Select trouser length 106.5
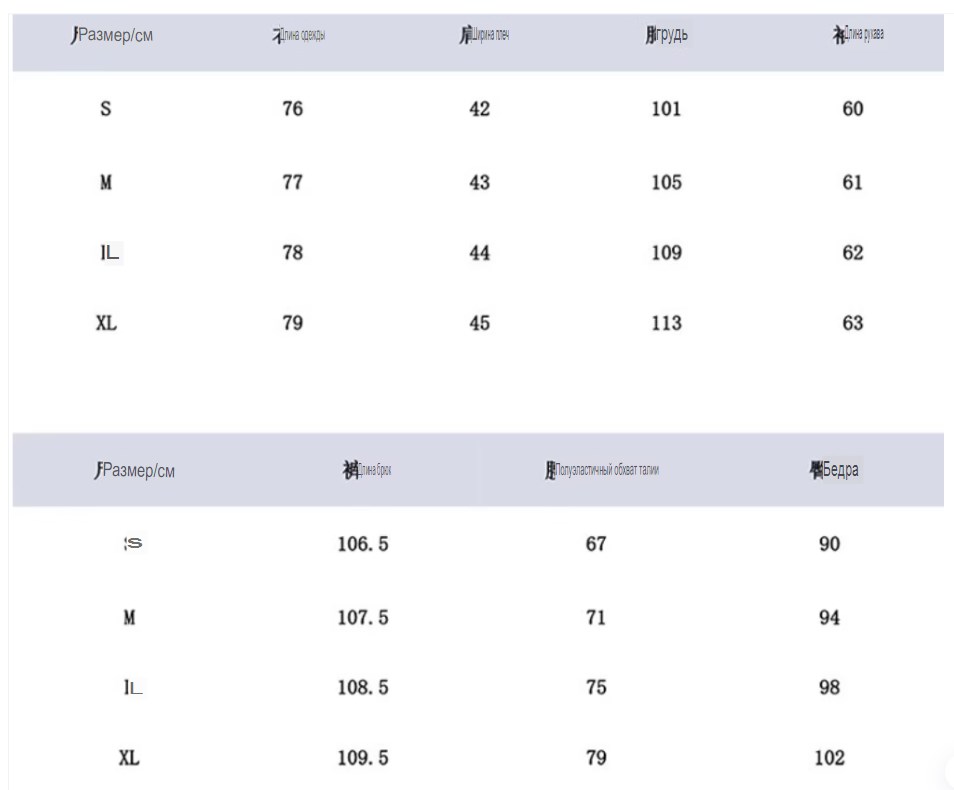Viewport: 954px width, 790px height. pyautogui.click(x=363, y=544)
